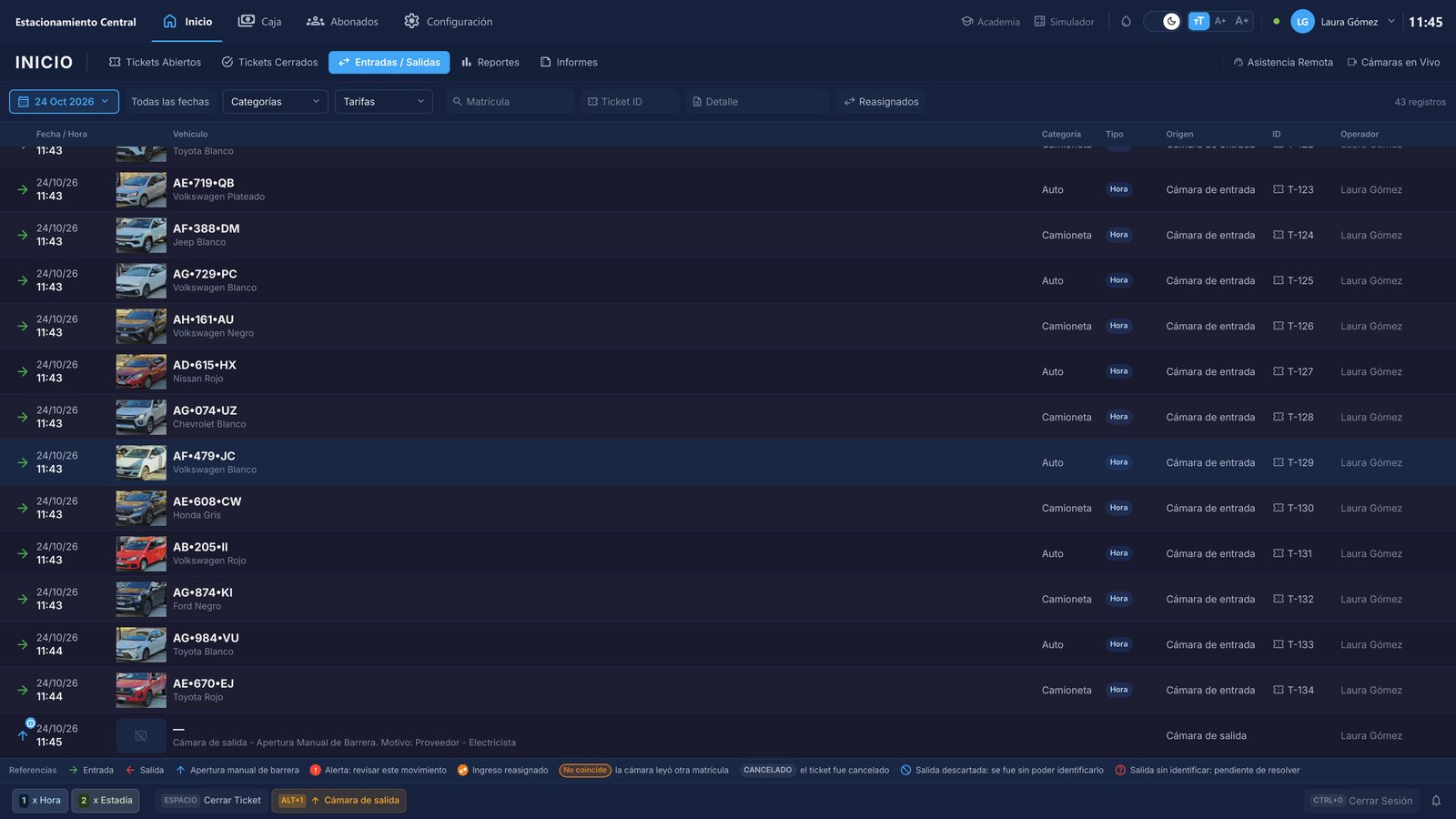Select the normal text size tT option

[x=1198, y=21]
